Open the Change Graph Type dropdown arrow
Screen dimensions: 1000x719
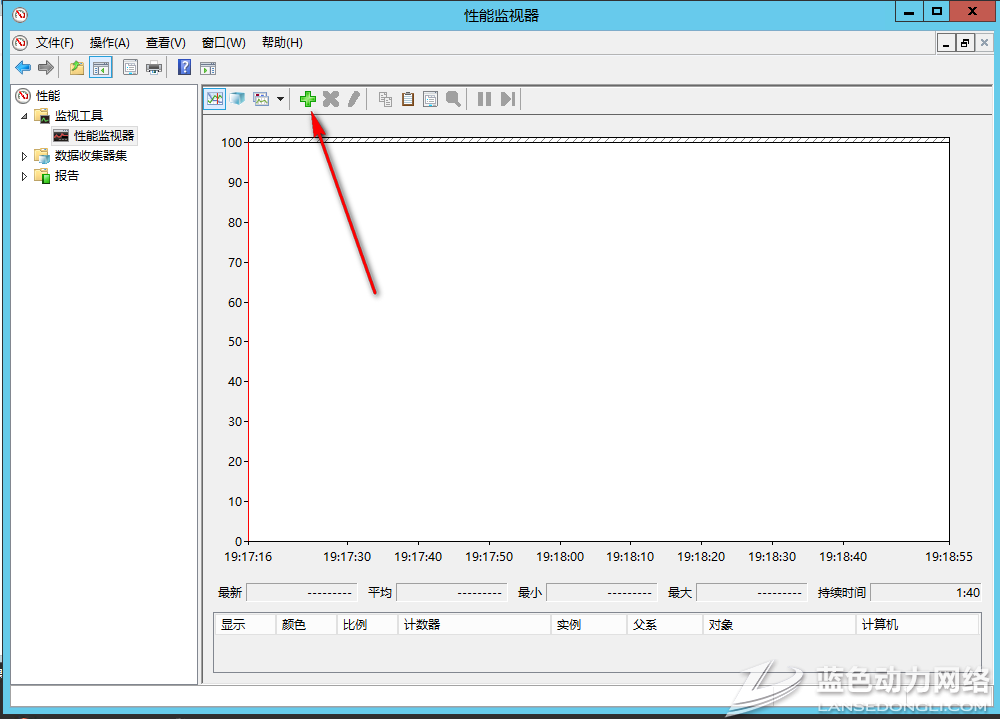coord(281,99)
